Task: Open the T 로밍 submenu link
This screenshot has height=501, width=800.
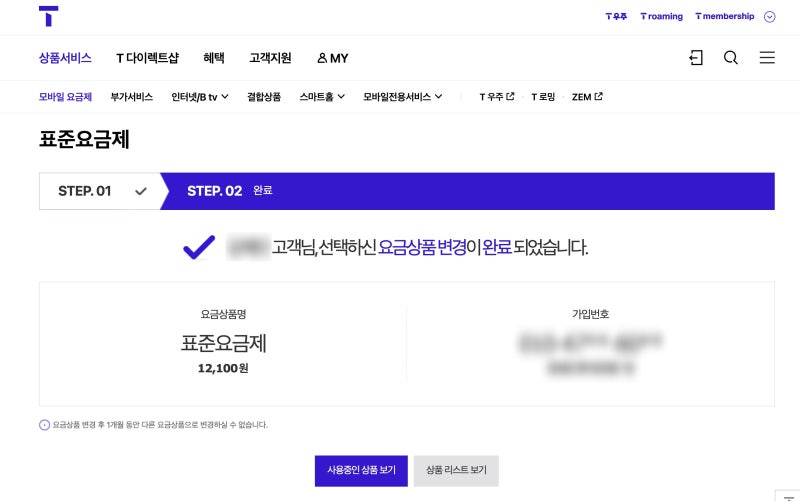Action: click(x=543, y=97)
